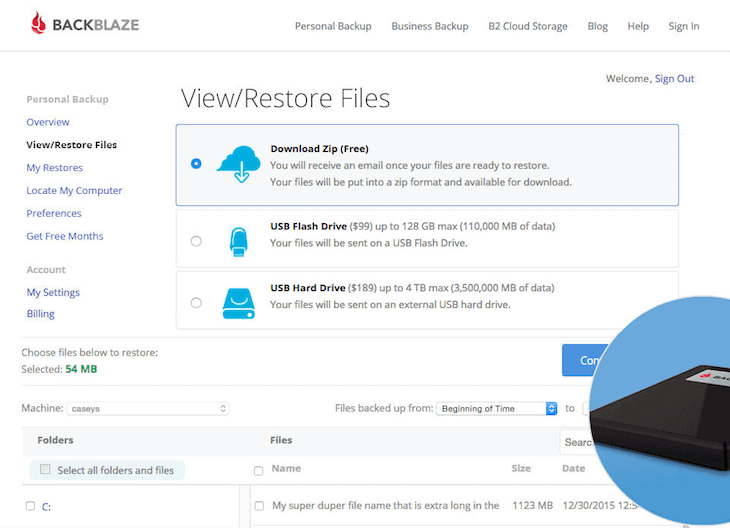
Task: Click the USB hard drive icon
Action: click(238, 304)
